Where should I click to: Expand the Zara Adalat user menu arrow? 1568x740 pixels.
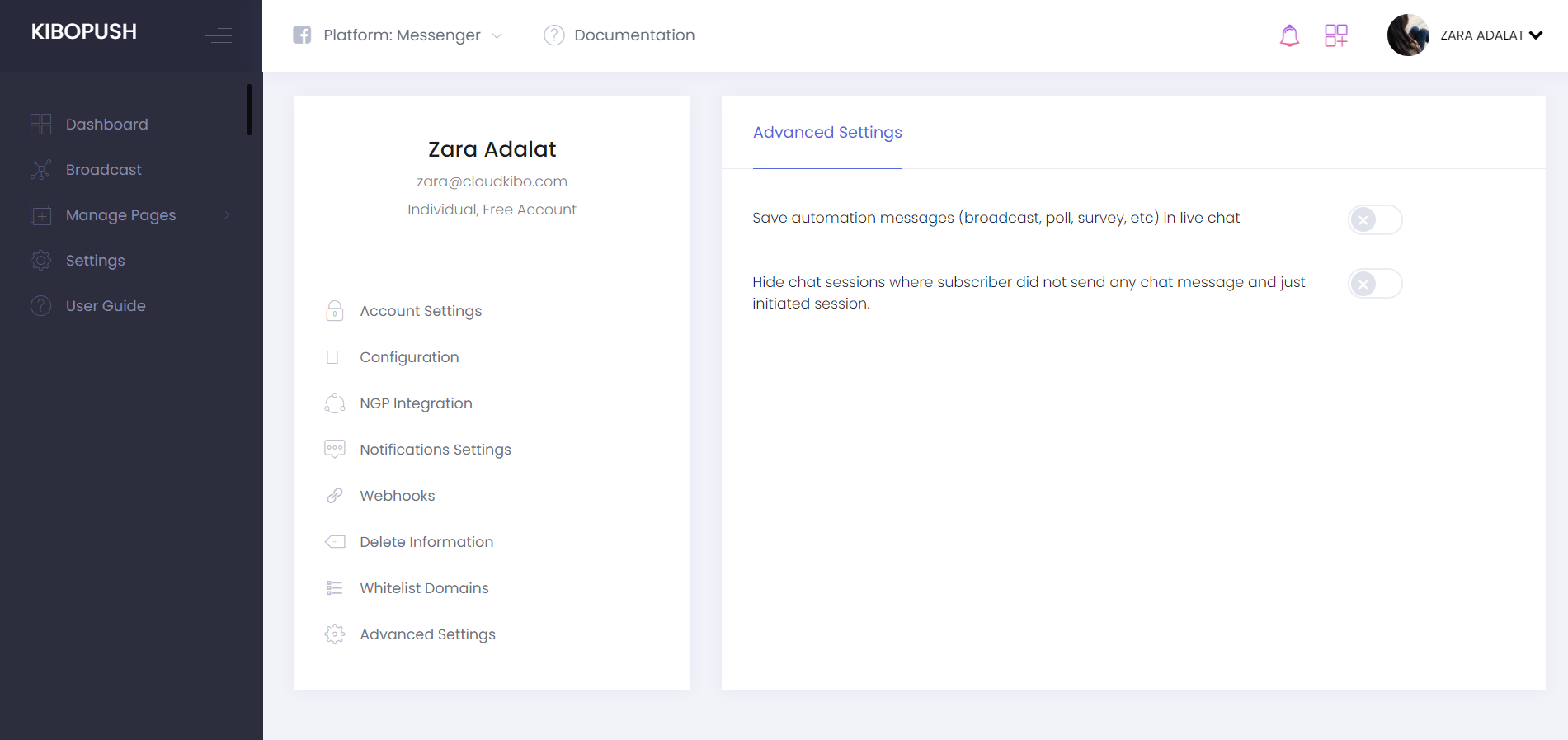pos(1536,35)
